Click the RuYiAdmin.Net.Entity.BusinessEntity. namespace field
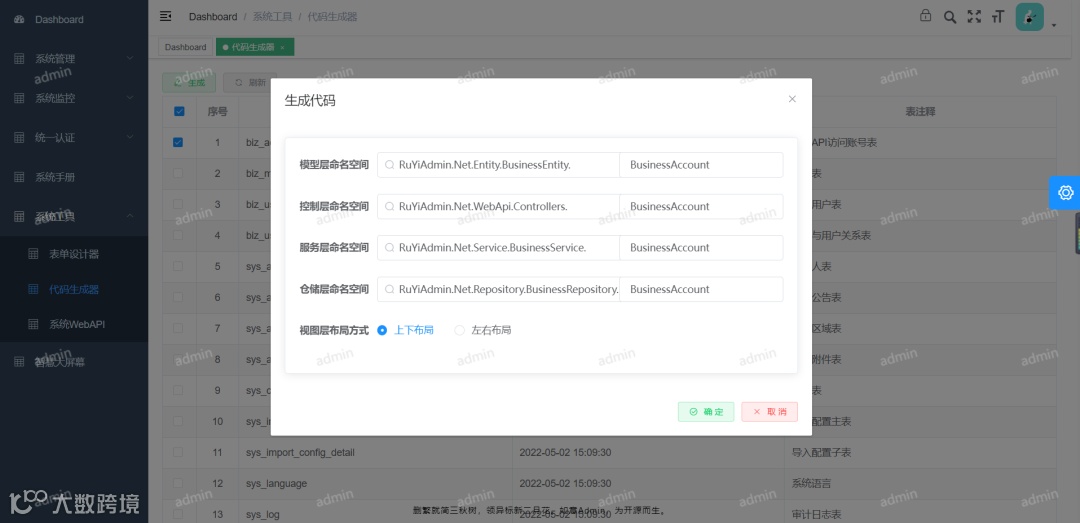Image resolution: width=1080 pixels, height=523 pixels. point(499,165)
